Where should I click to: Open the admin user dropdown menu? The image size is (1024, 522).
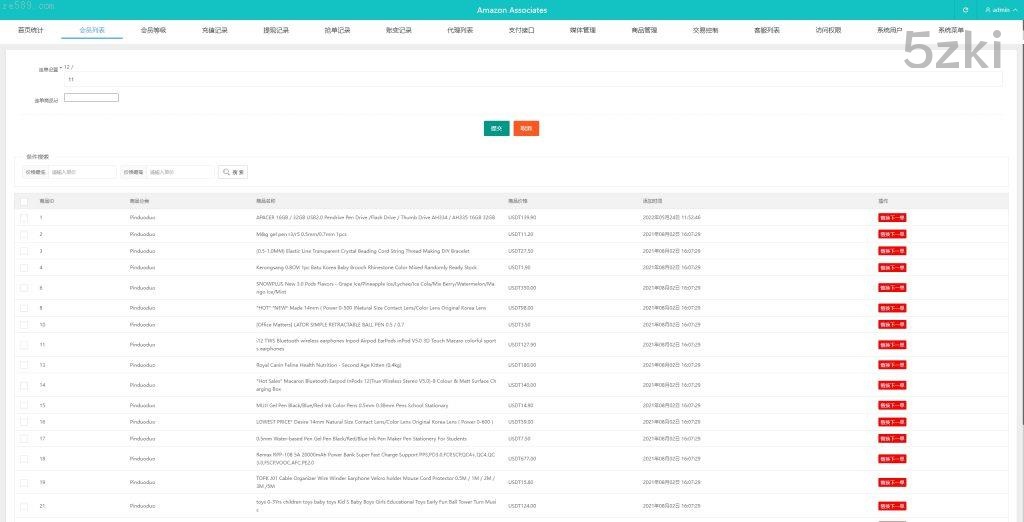(1000, 10)
